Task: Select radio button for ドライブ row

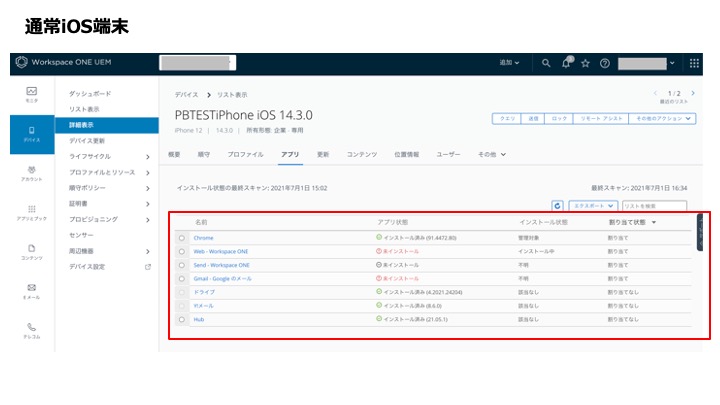Action: point(182,292)
